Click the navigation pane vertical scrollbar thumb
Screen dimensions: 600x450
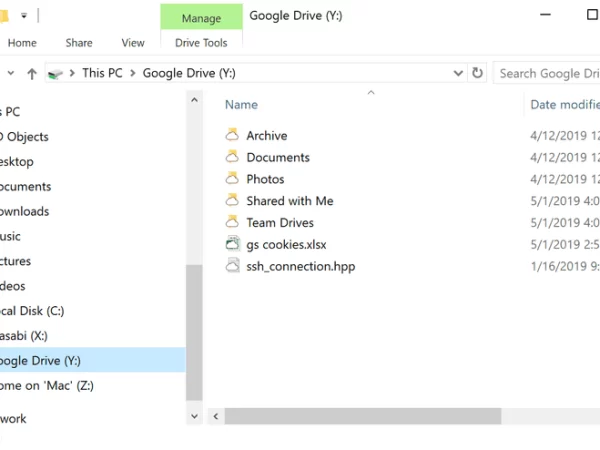tap(194, 332)
